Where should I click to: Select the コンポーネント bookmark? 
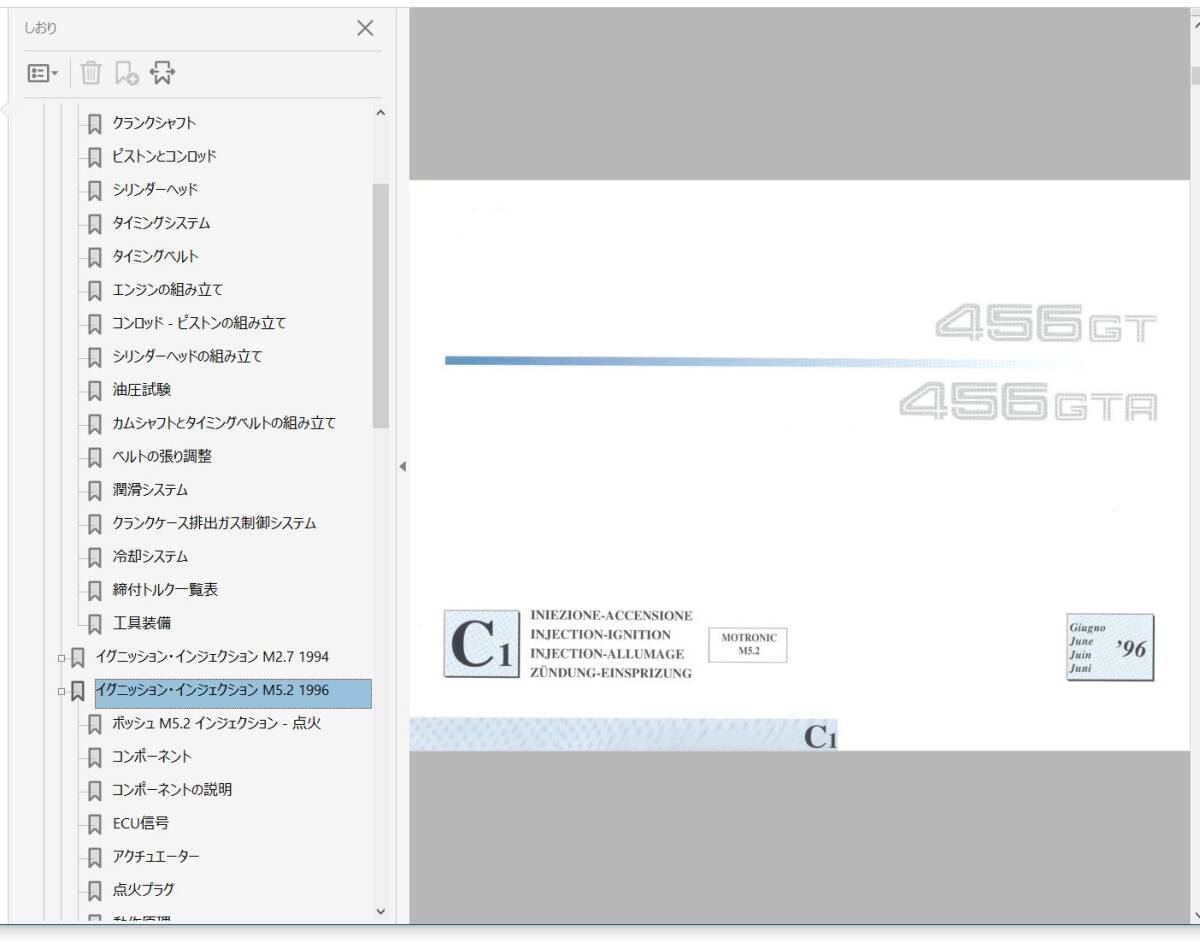(152, 756)
